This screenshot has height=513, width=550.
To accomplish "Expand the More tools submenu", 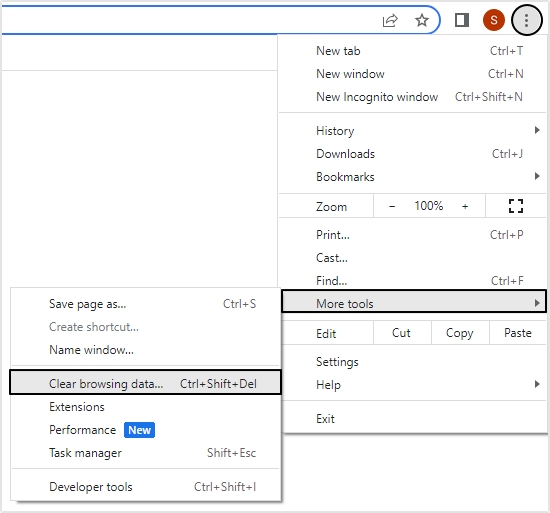I will click(x=414, y=302).
